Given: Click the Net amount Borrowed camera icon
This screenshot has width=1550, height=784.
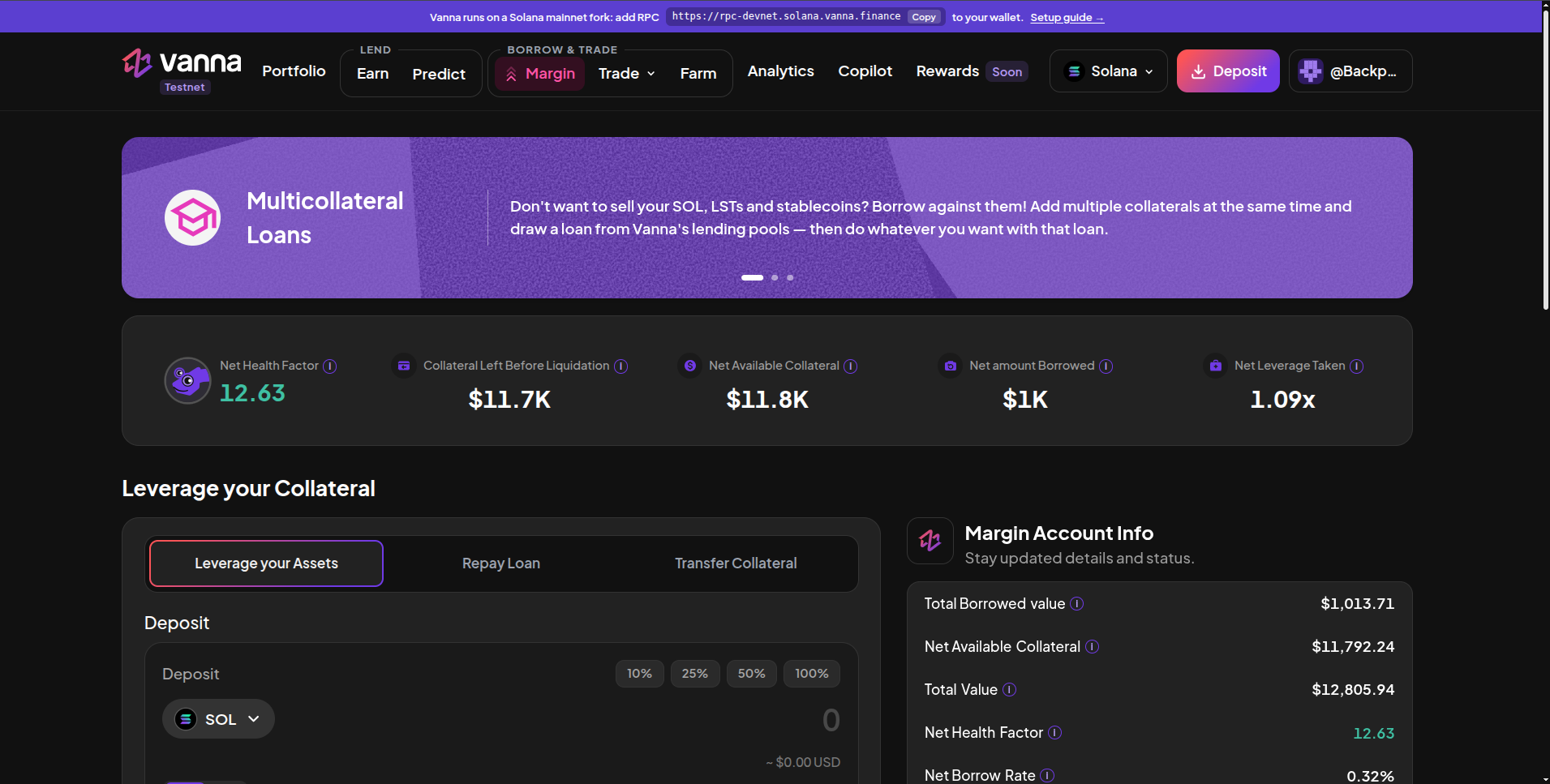Looking at the screenshot, I should click(951, 366).
